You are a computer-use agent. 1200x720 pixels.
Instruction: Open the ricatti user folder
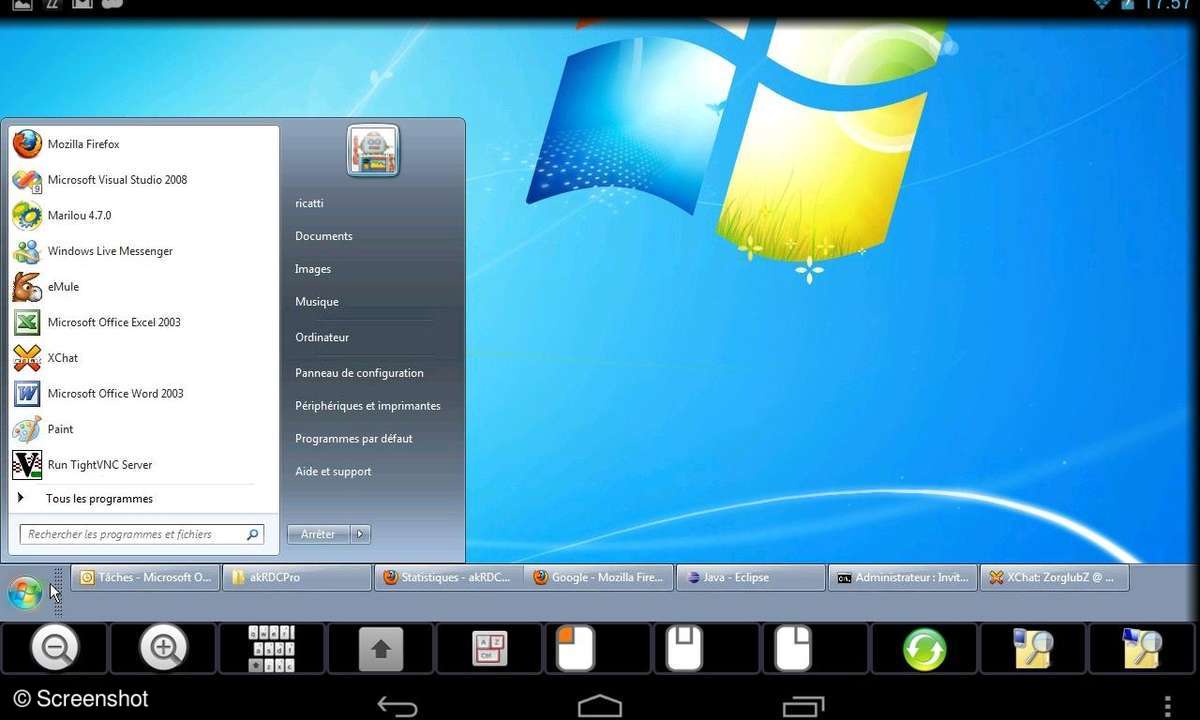coord(309,203)
